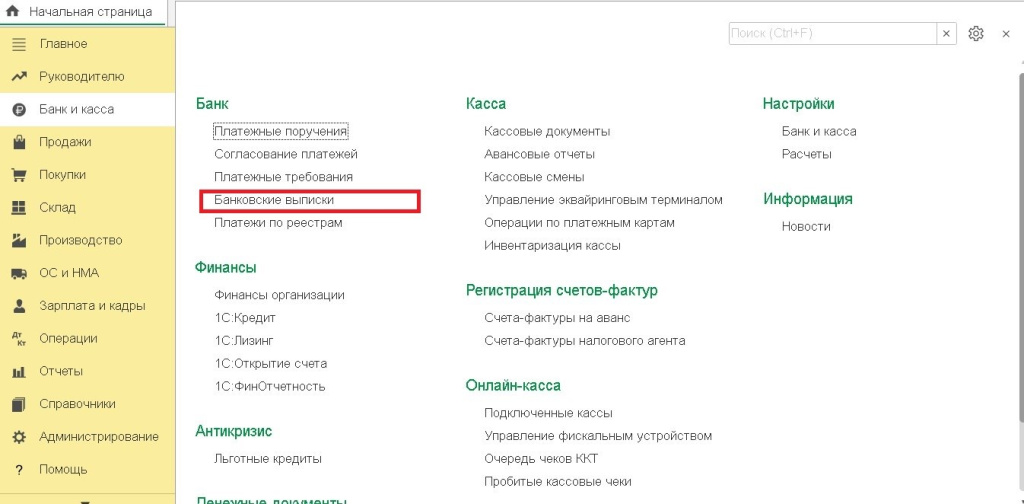Click the ДтКт icon for Операции
This screenshot has height=504, width=1024.
[19, 338]
